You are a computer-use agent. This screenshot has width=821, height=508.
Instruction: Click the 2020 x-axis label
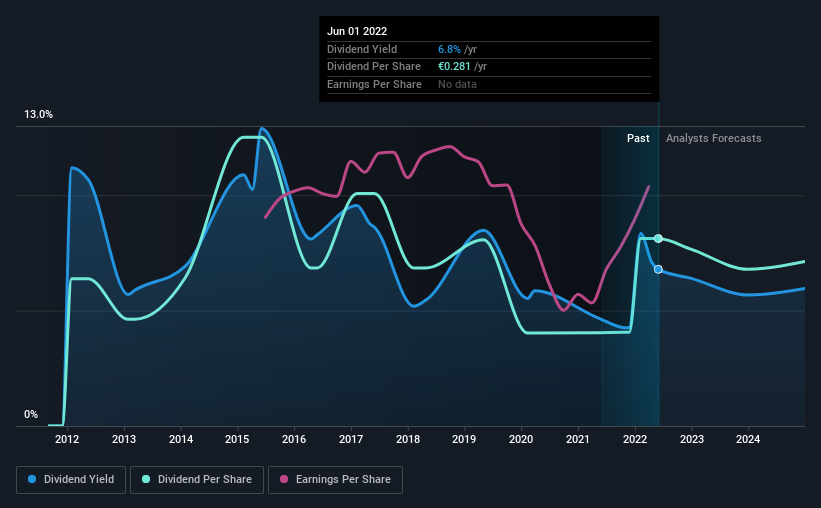[x=521, y=439]
